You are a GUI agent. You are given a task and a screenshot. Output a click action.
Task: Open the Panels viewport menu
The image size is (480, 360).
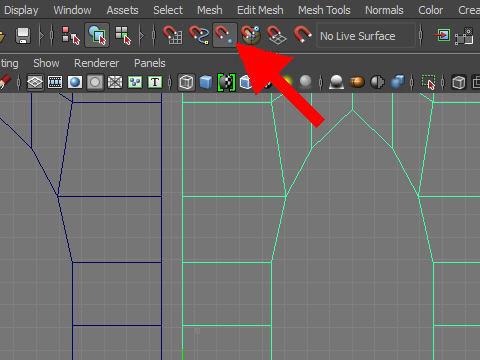[x=150, y=63]
